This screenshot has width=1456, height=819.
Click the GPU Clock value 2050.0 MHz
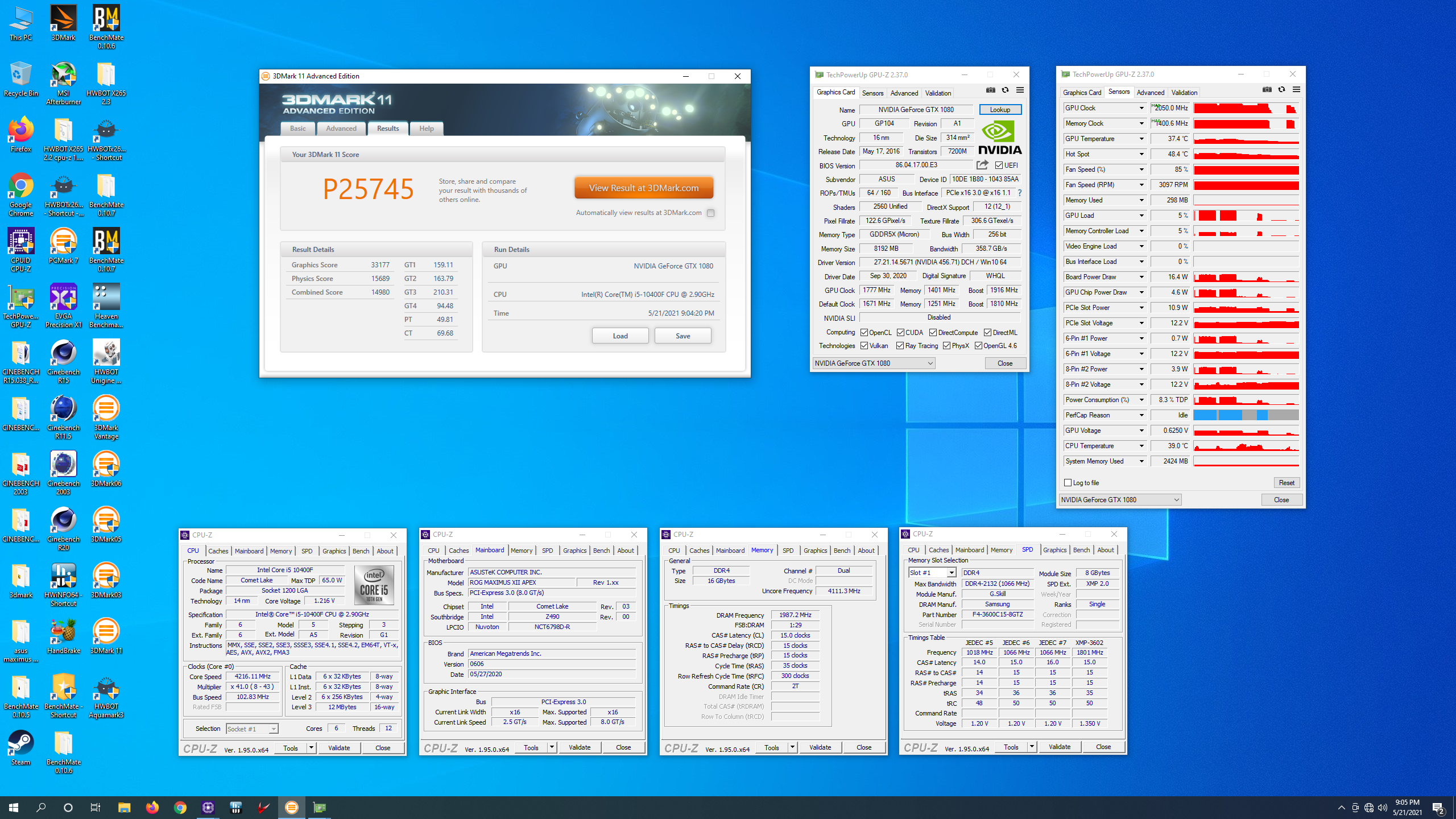pos(1170,108)
